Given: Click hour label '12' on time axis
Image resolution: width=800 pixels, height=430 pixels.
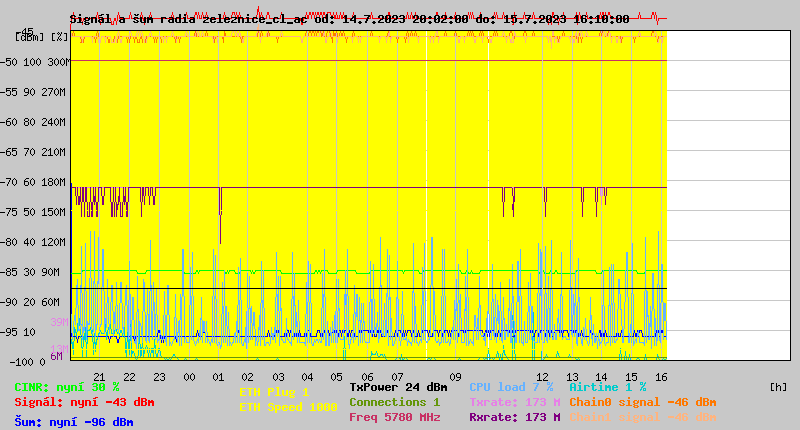Looking at the screenshot, I should [x=543, y=377].
